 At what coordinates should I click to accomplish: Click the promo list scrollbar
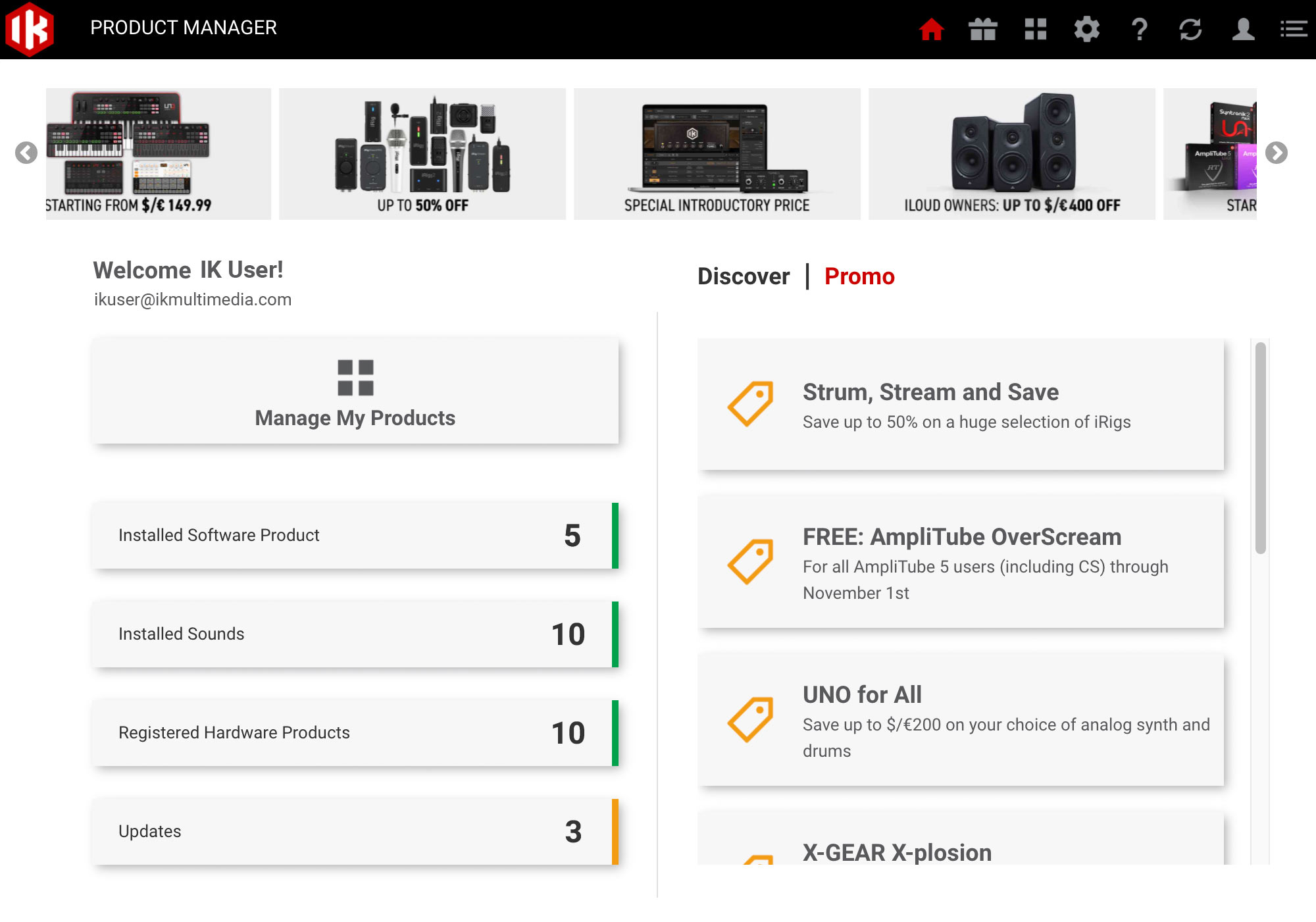[x=1260, y=448]
